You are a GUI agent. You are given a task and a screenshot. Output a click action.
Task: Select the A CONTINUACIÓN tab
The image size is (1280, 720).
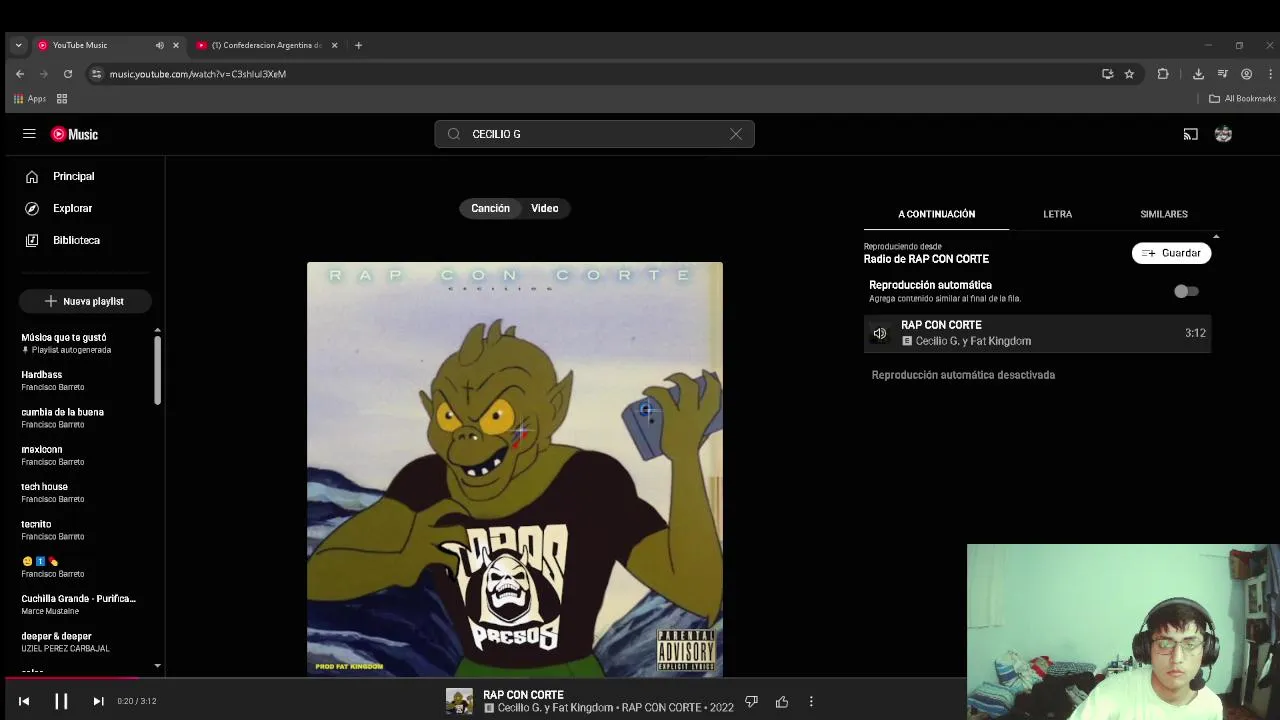pos(936,214)
